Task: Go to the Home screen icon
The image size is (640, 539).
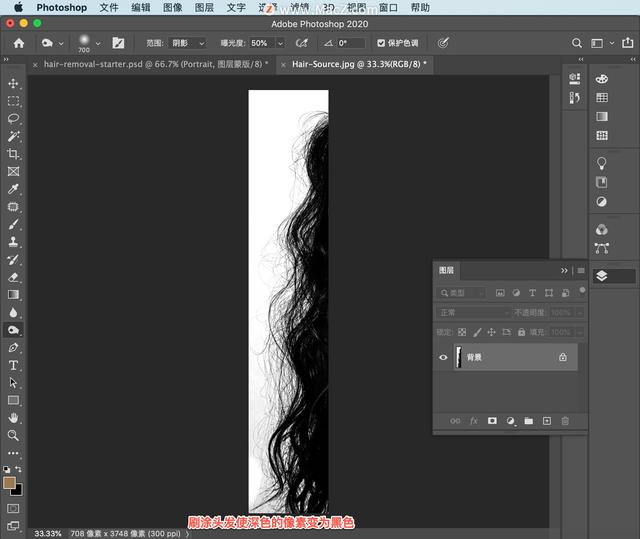Action: pyautogui.click(x=19, y=43)
